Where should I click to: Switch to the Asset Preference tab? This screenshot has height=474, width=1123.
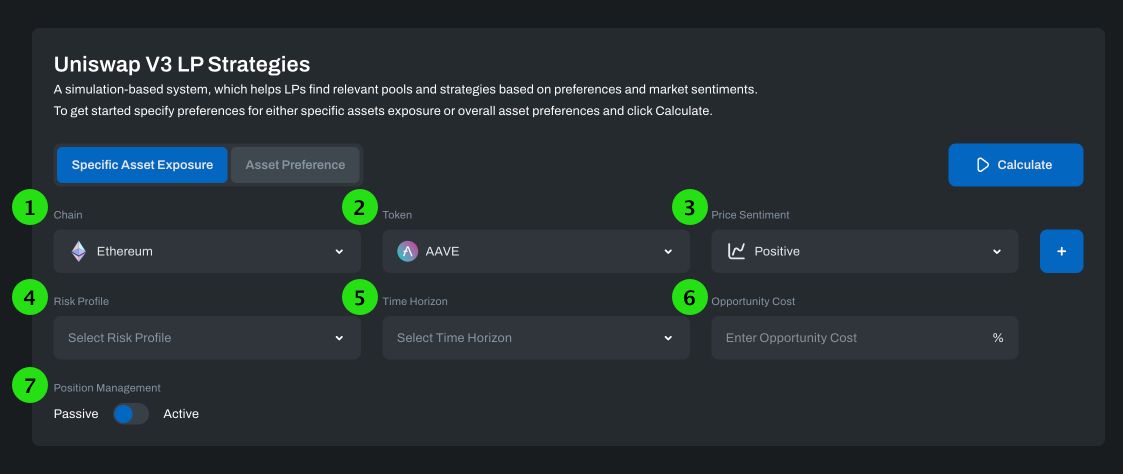click(x=295, y=165)
